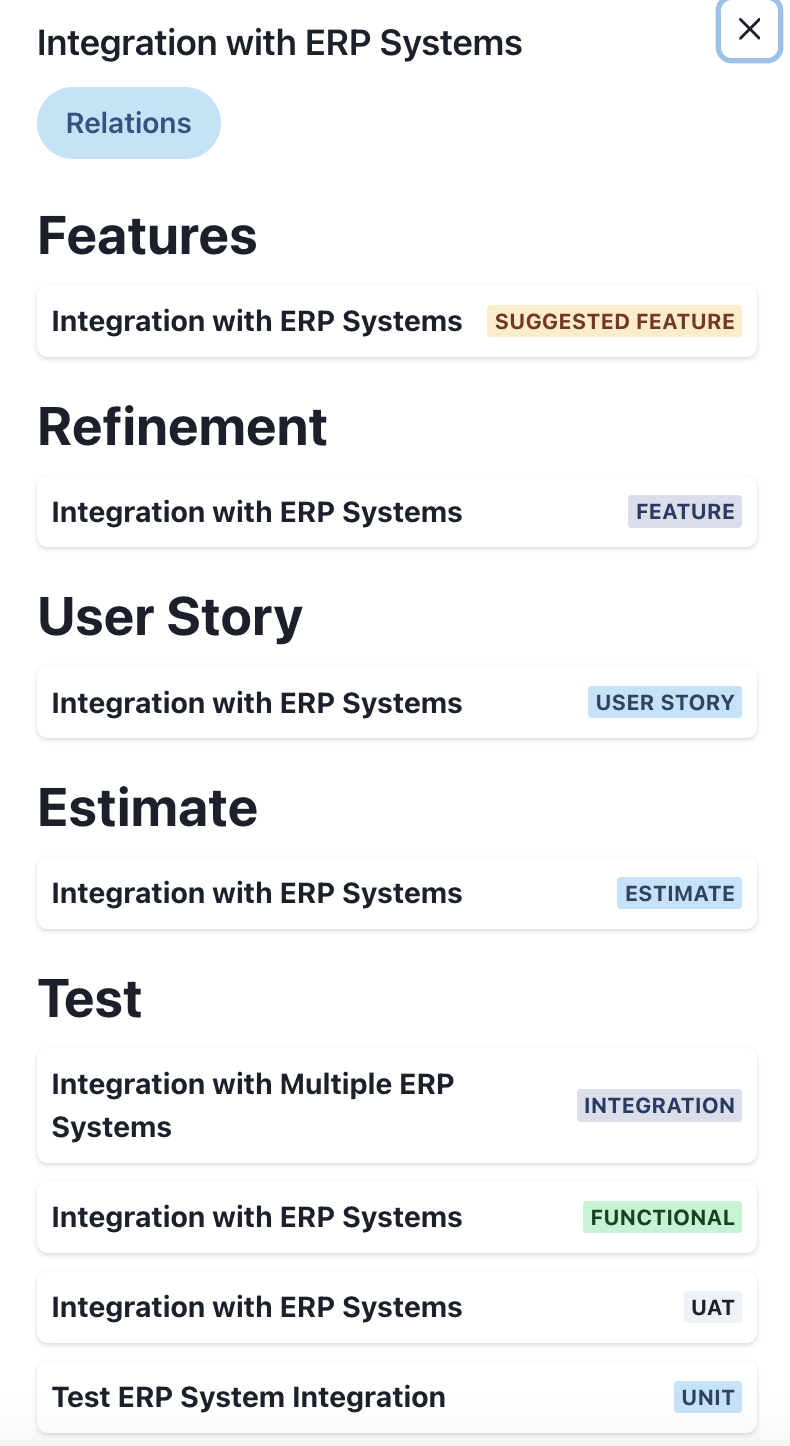Open the Estimate relation card
Screen dimensions: 790x1446
257,893
